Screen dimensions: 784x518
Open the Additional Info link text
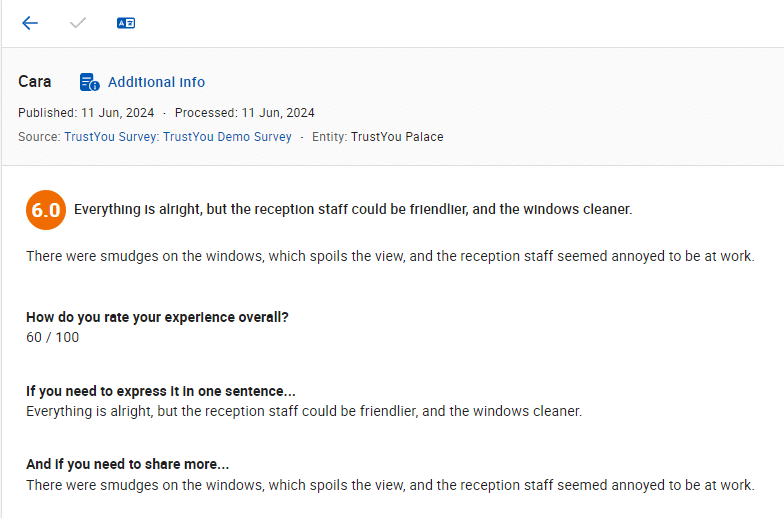point(156,82)
